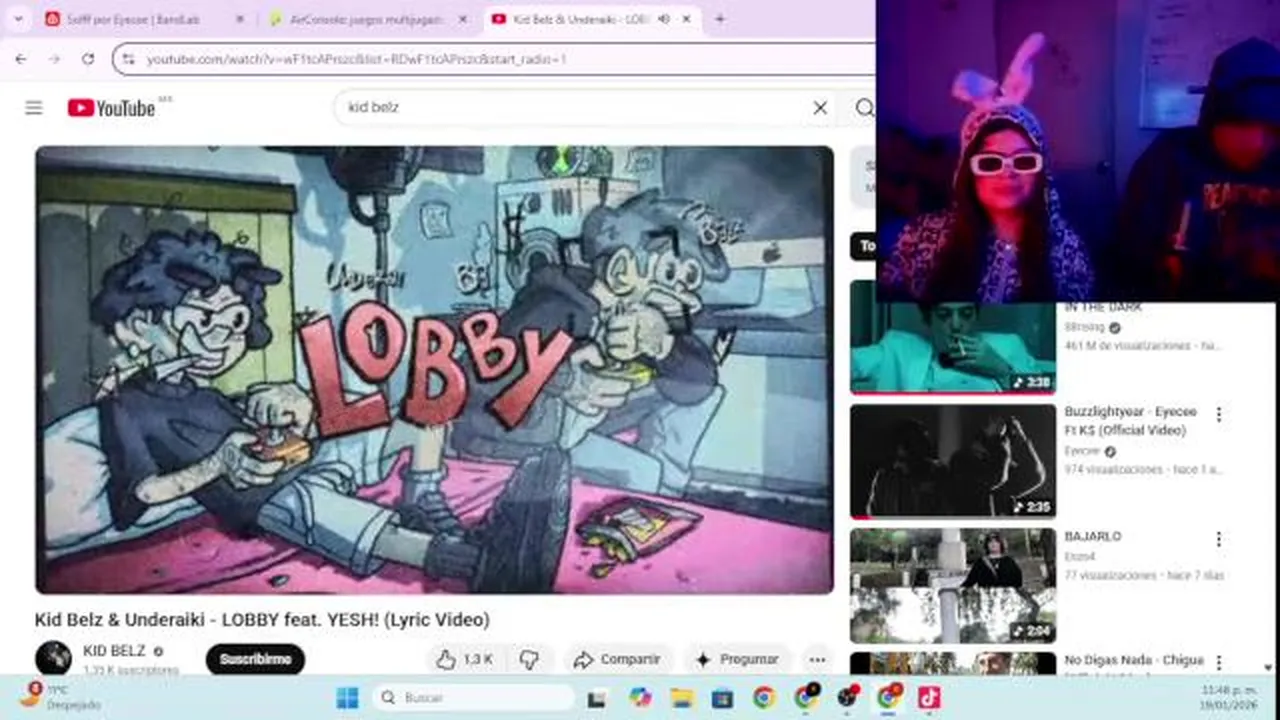View site information icon in address bar
Viewport: 1280px width, 720px height.
pos(128,59)
